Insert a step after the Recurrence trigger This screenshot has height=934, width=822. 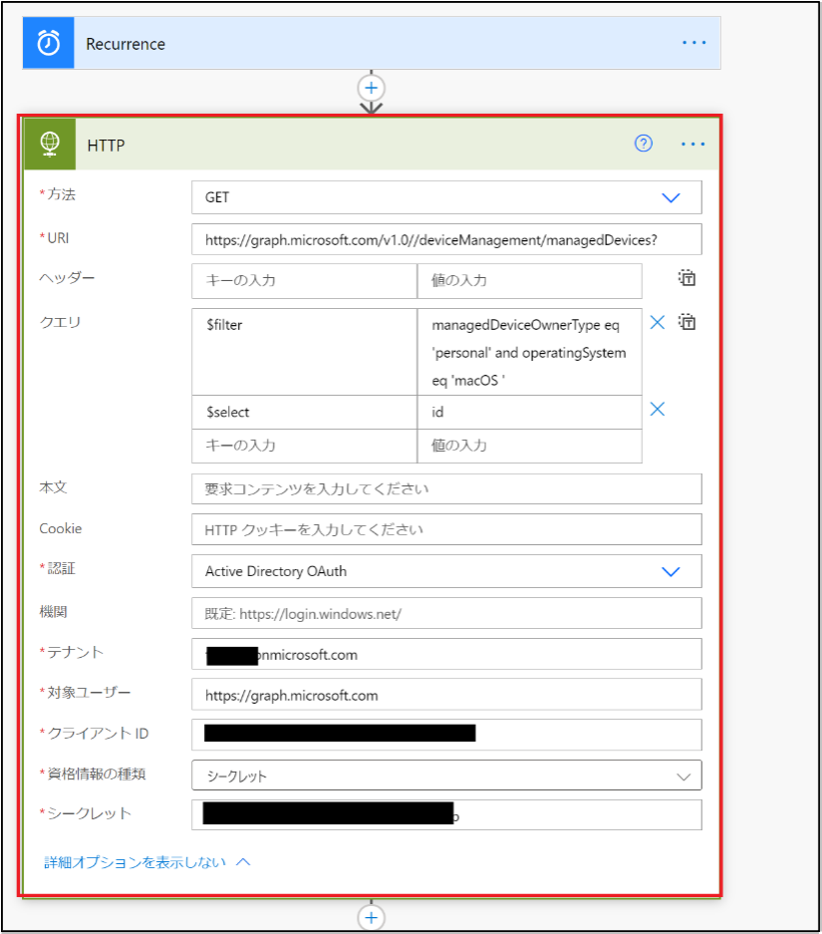371,88
